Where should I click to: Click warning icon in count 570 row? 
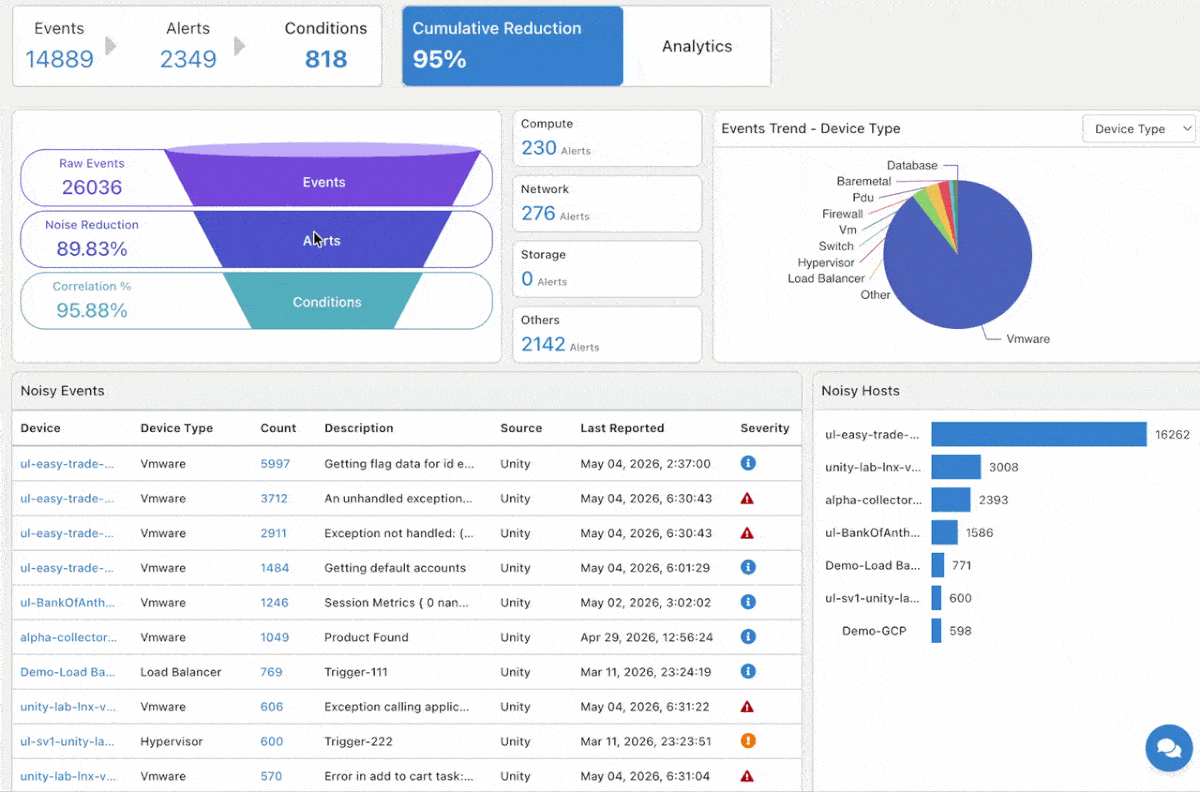pyautogui.click(x=747, y=776)
